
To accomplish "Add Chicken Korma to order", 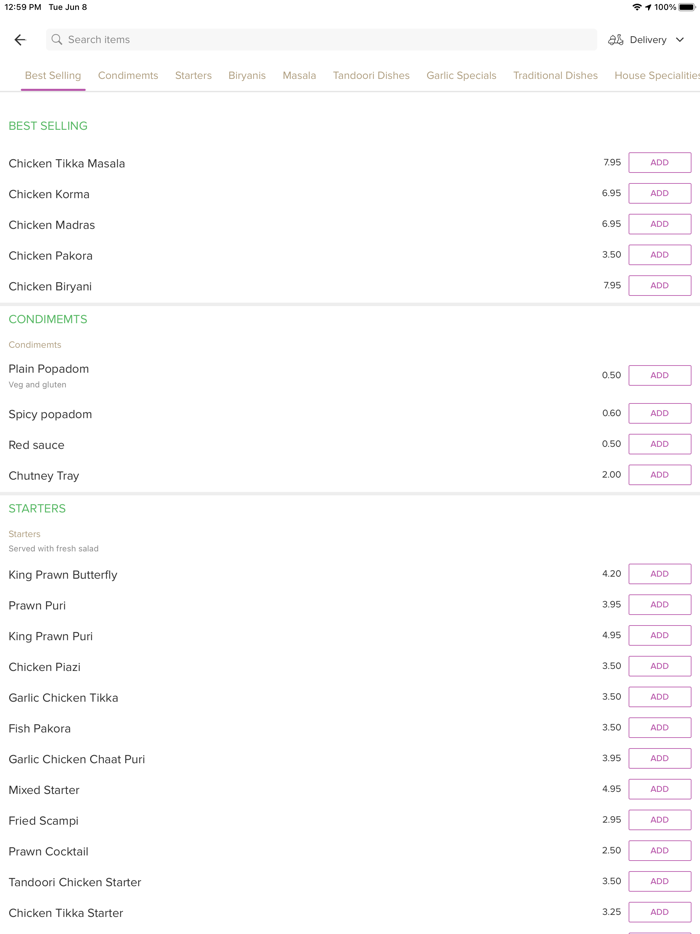I will coord(659,194).
